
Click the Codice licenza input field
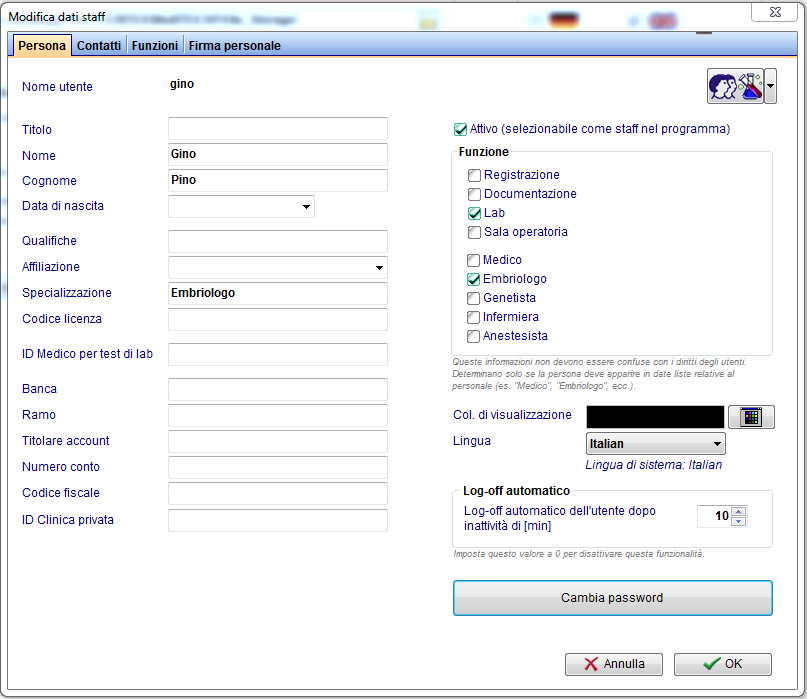pyautogui.click(x=278, y=319)
